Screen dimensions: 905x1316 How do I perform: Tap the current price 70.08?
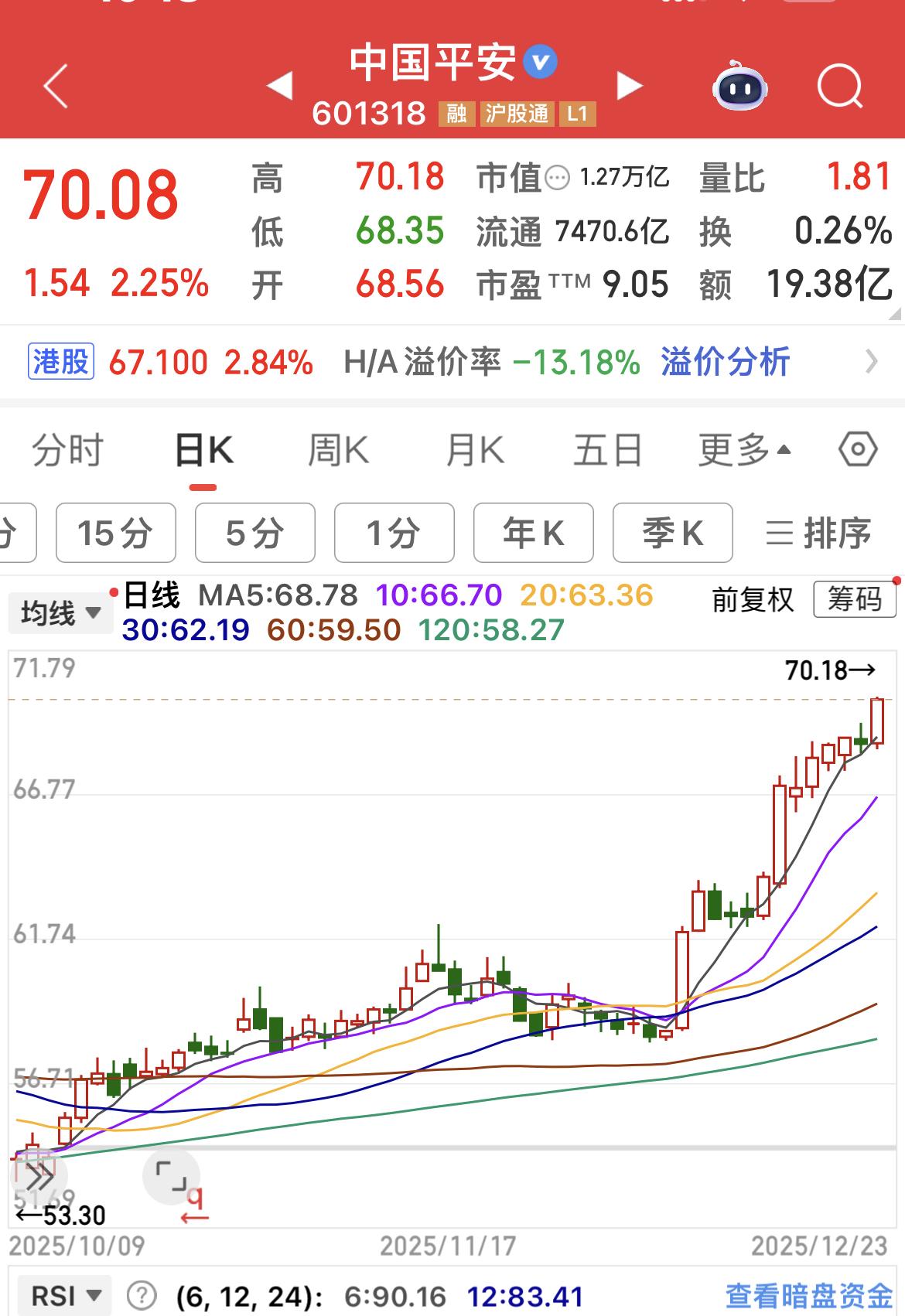(x=101, y=194)
